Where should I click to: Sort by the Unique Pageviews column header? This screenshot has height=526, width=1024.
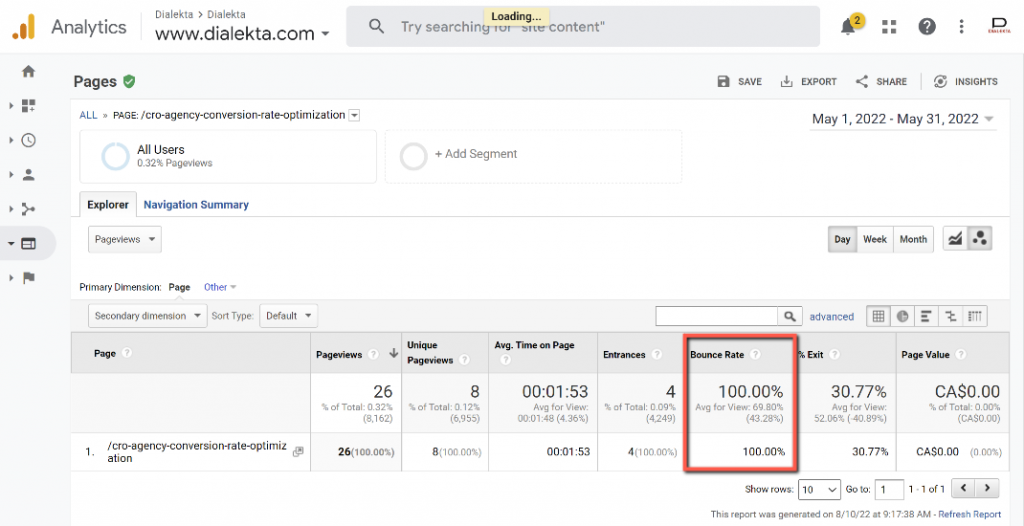(430, 352)
